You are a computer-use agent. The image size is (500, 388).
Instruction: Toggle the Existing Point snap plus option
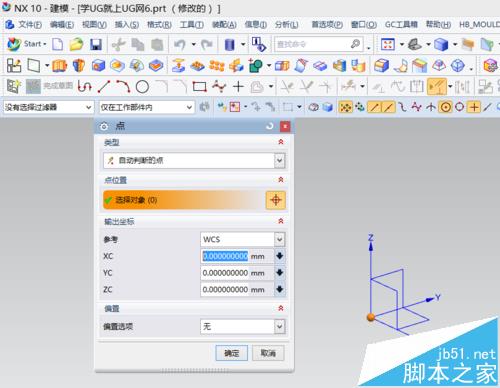474,107
